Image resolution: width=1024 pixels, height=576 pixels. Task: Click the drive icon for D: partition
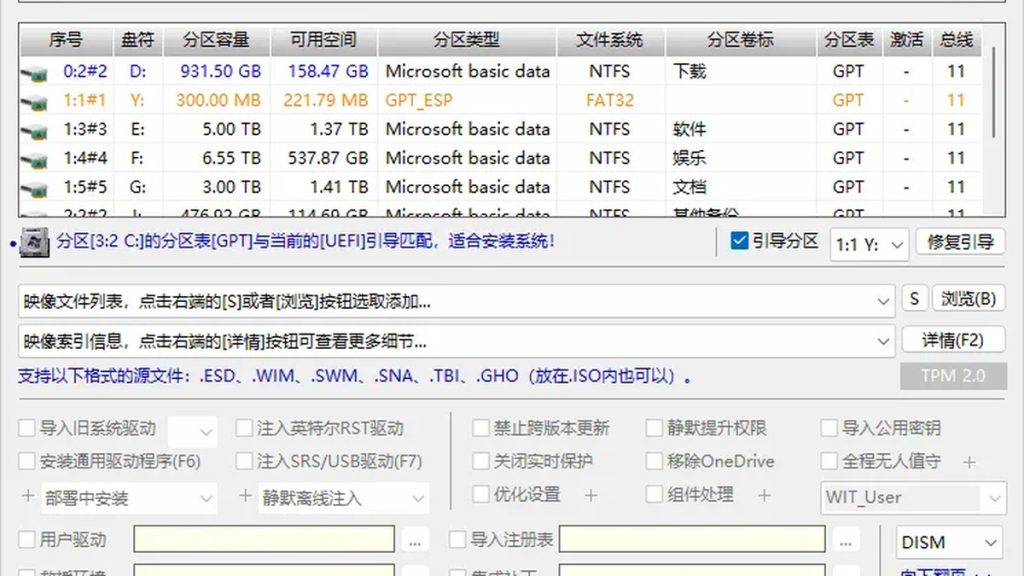pyautogui.click(x=34, y=72)
